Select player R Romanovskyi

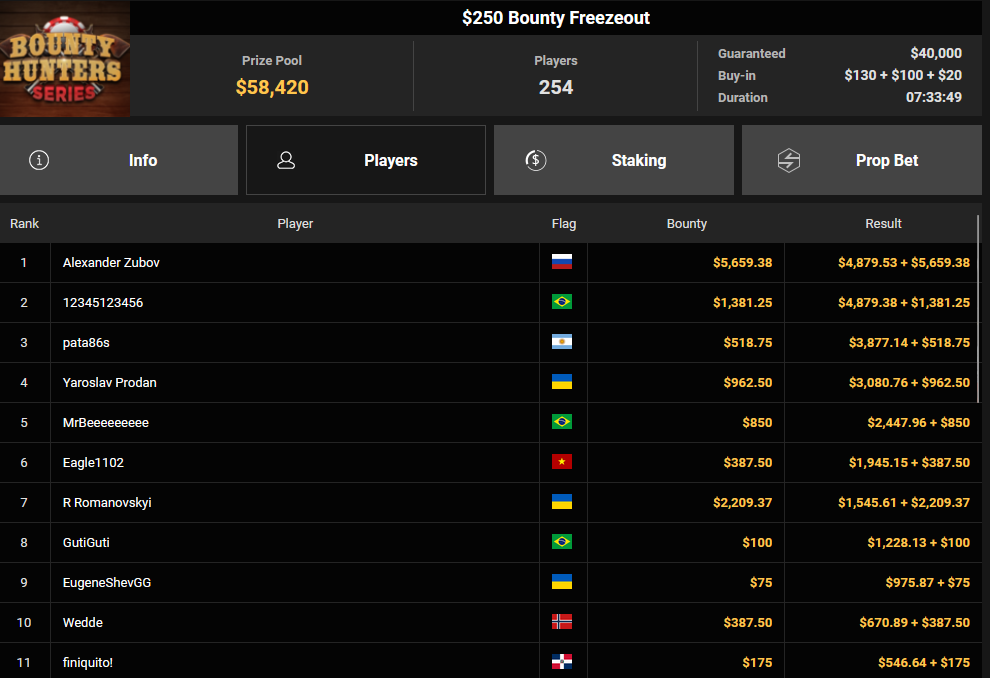(x=107, y=503)
